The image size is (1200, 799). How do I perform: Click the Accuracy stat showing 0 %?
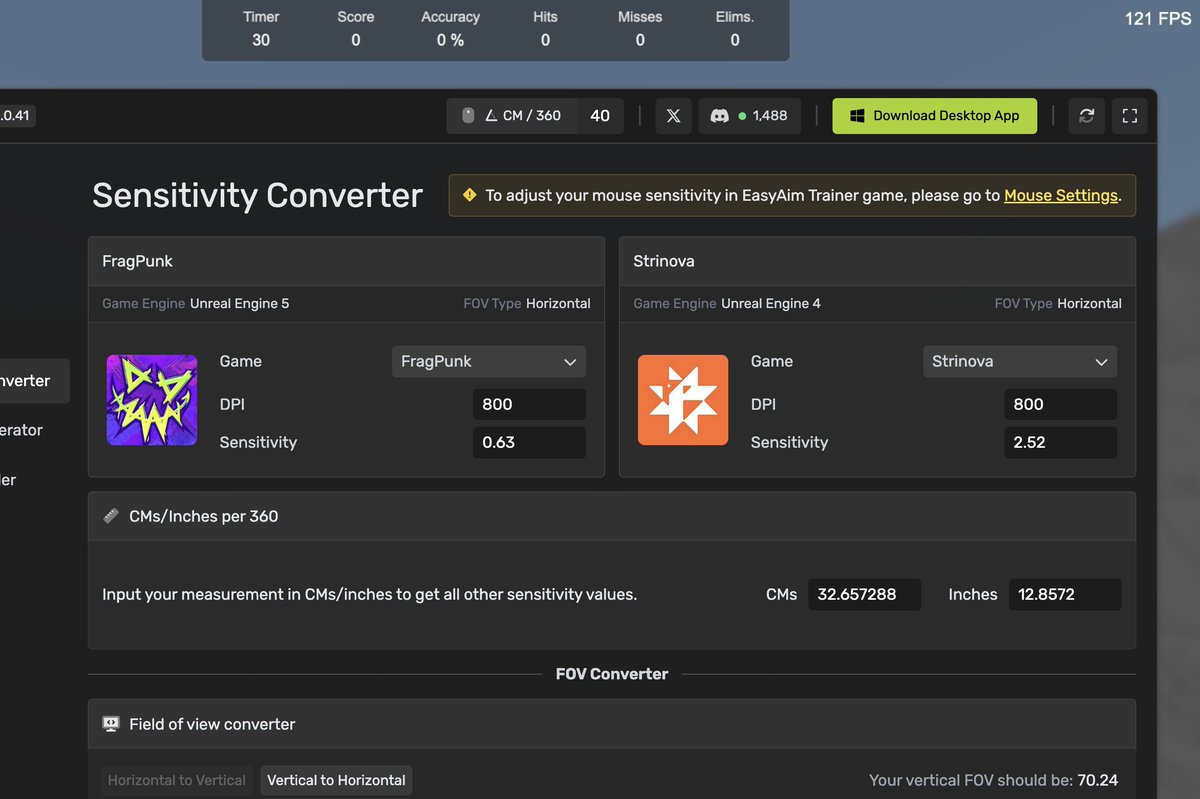(450, 29)
